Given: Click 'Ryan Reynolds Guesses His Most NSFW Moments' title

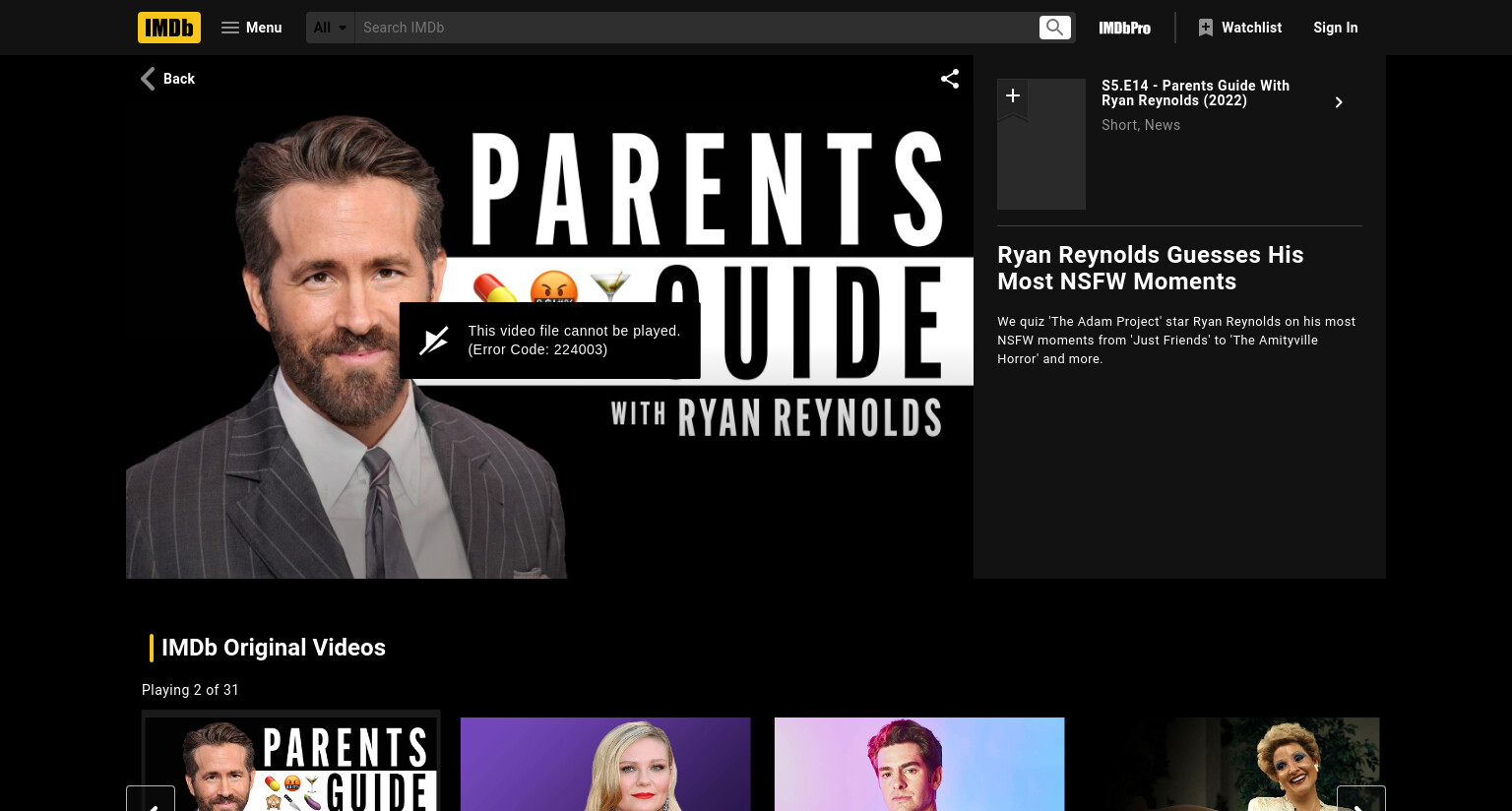Looking at the screenshot, I should (1150, 268).
